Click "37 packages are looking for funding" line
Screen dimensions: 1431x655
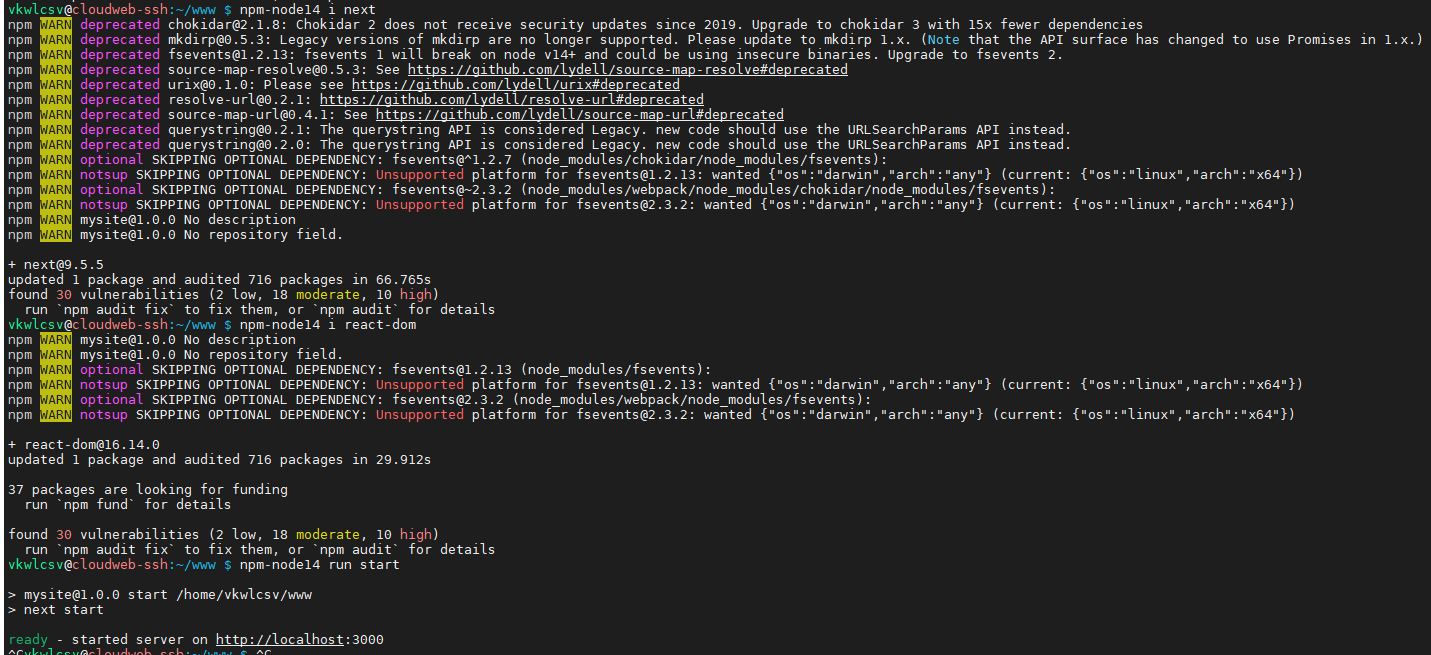pyautogui.click(x=147, y=490)
